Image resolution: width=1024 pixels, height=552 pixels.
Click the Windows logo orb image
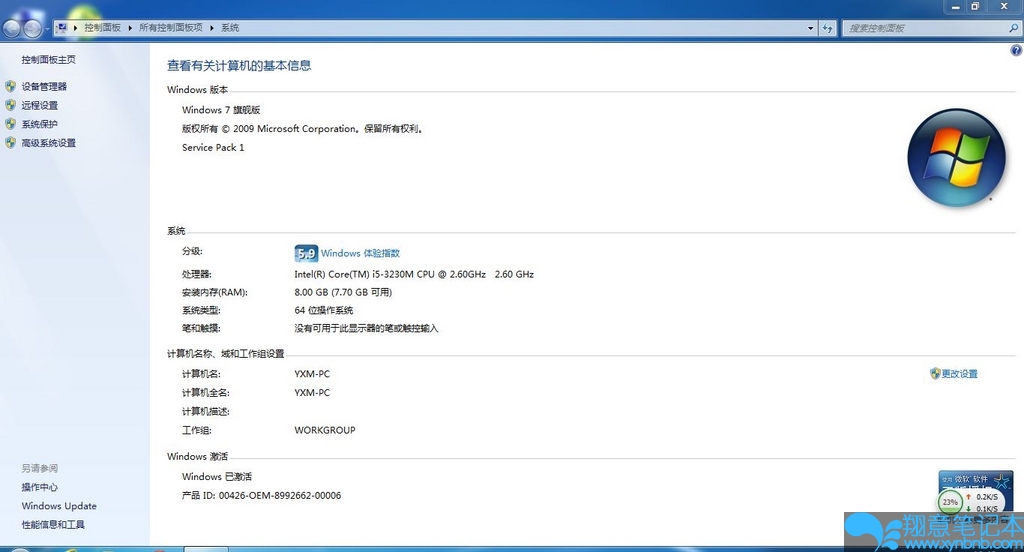[x=957, y=157]
